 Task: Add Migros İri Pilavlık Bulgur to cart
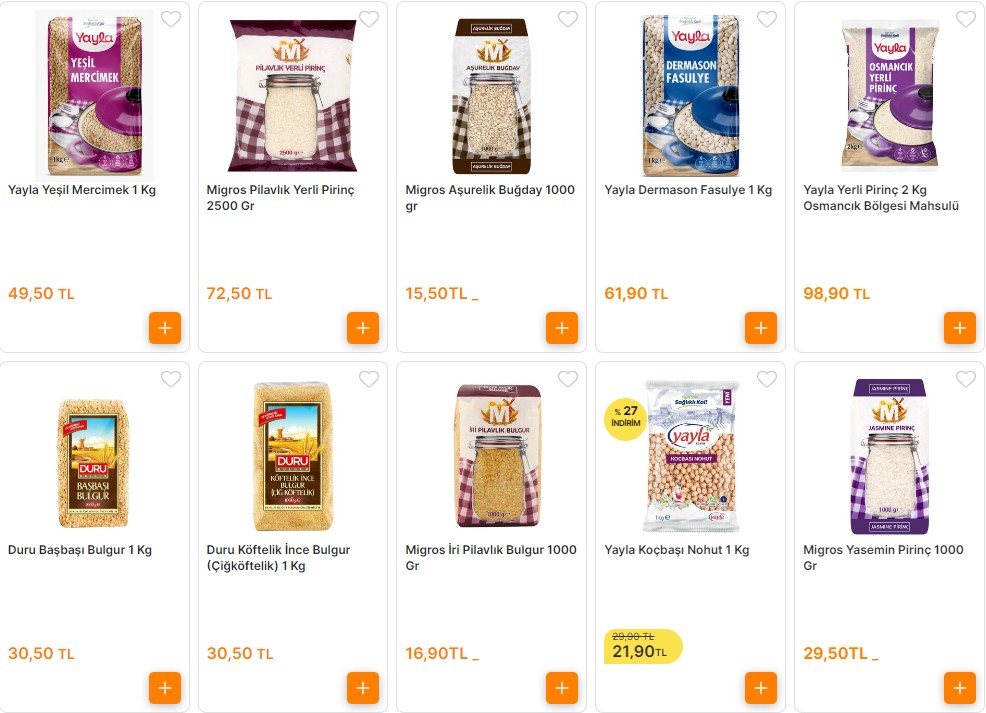562,688
